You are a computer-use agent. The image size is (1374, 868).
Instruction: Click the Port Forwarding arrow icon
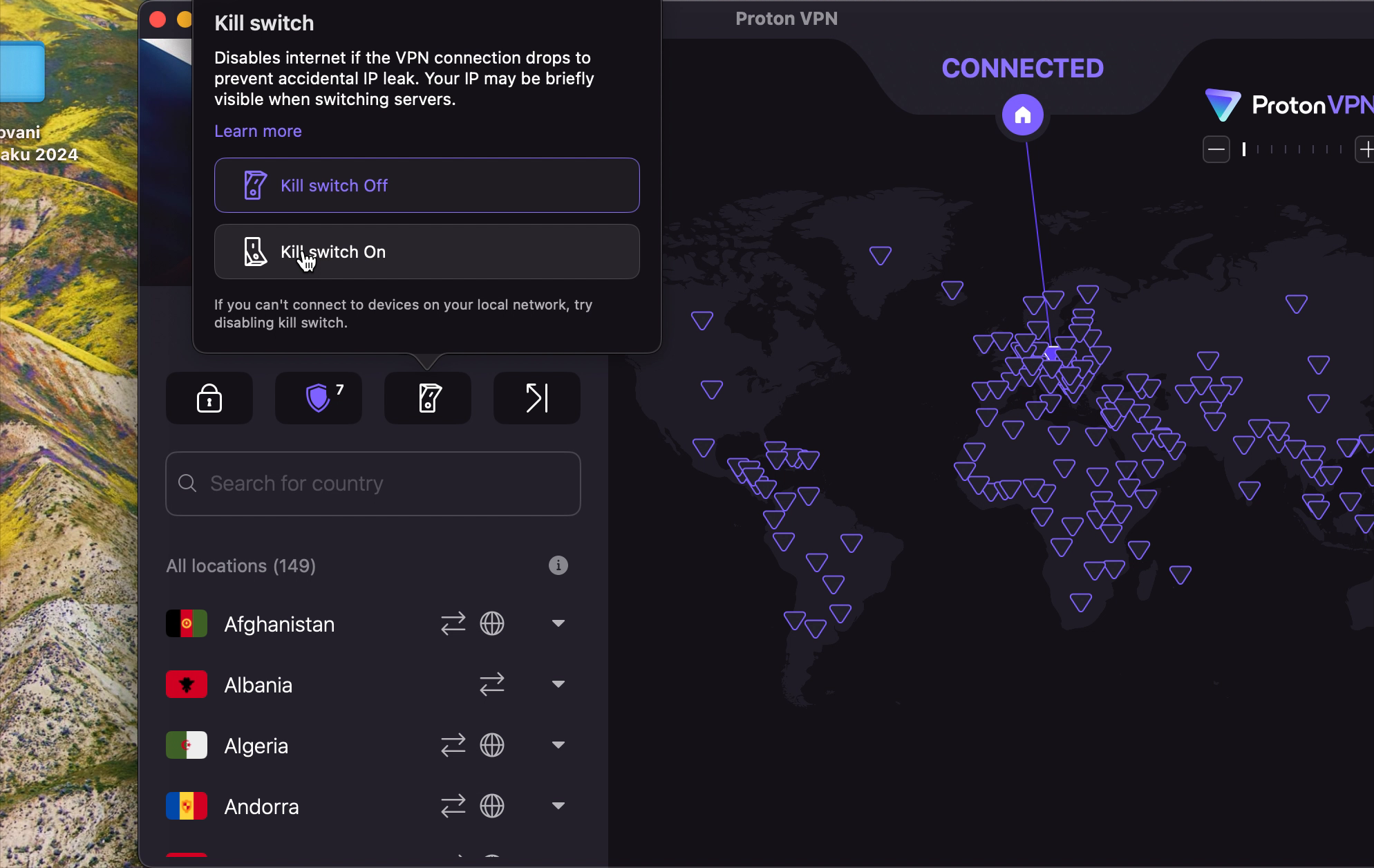tap(537, 398)
